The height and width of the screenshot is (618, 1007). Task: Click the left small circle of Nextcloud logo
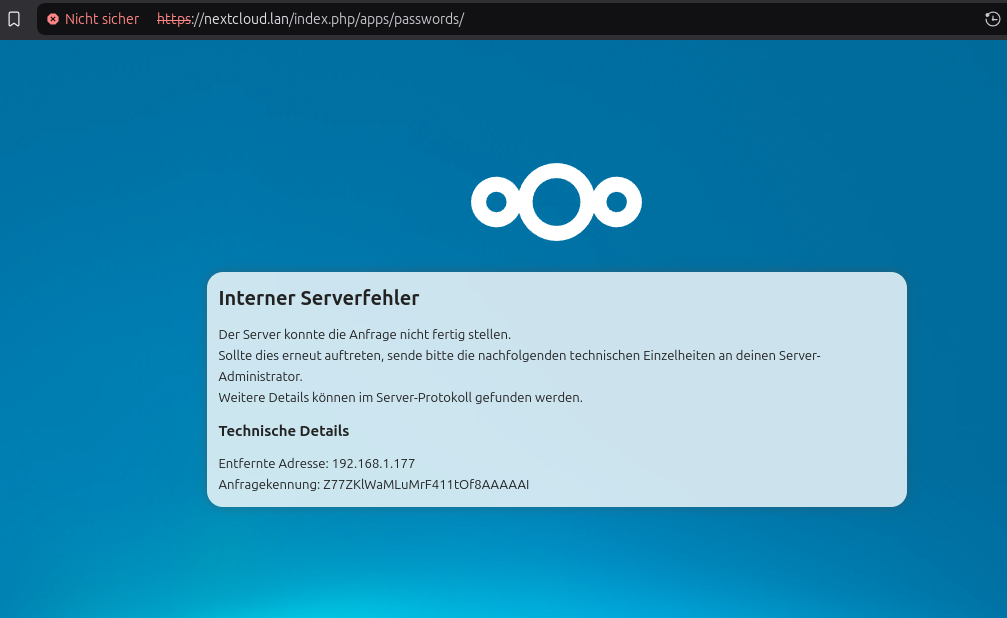coord(495,203)
